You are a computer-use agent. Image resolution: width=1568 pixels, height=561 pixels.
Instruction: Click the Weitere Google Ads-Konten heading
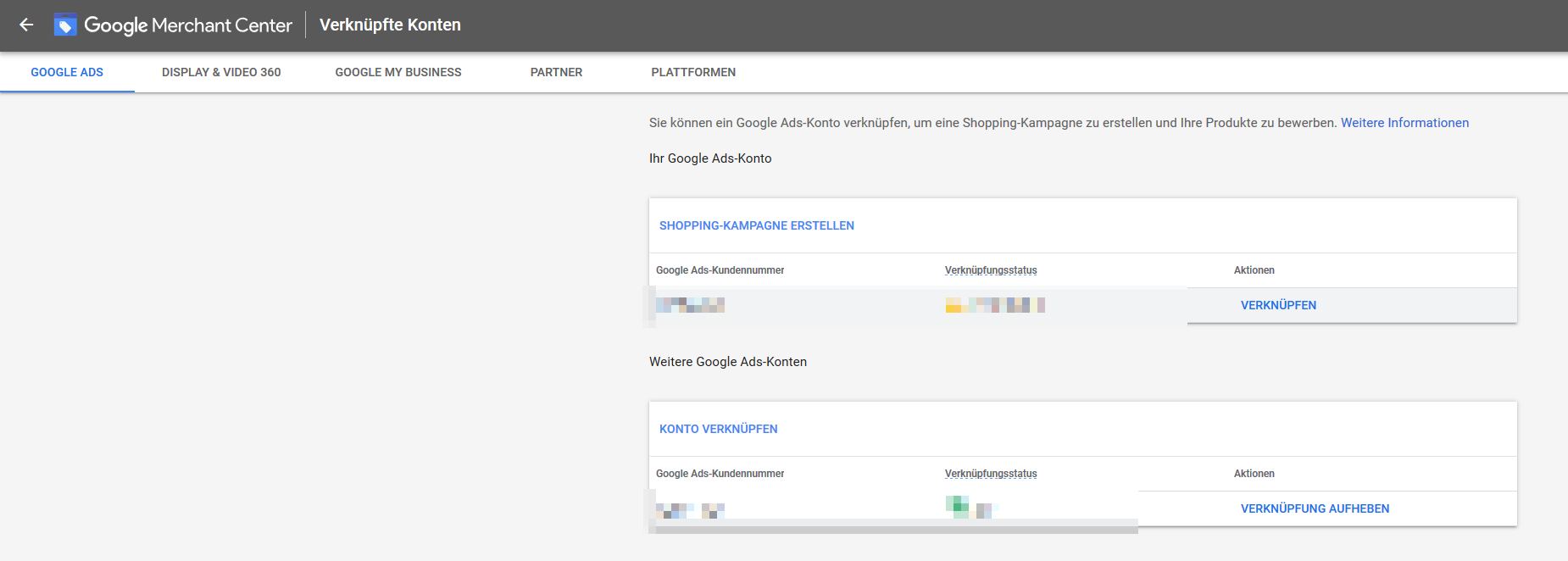point(728,362)
